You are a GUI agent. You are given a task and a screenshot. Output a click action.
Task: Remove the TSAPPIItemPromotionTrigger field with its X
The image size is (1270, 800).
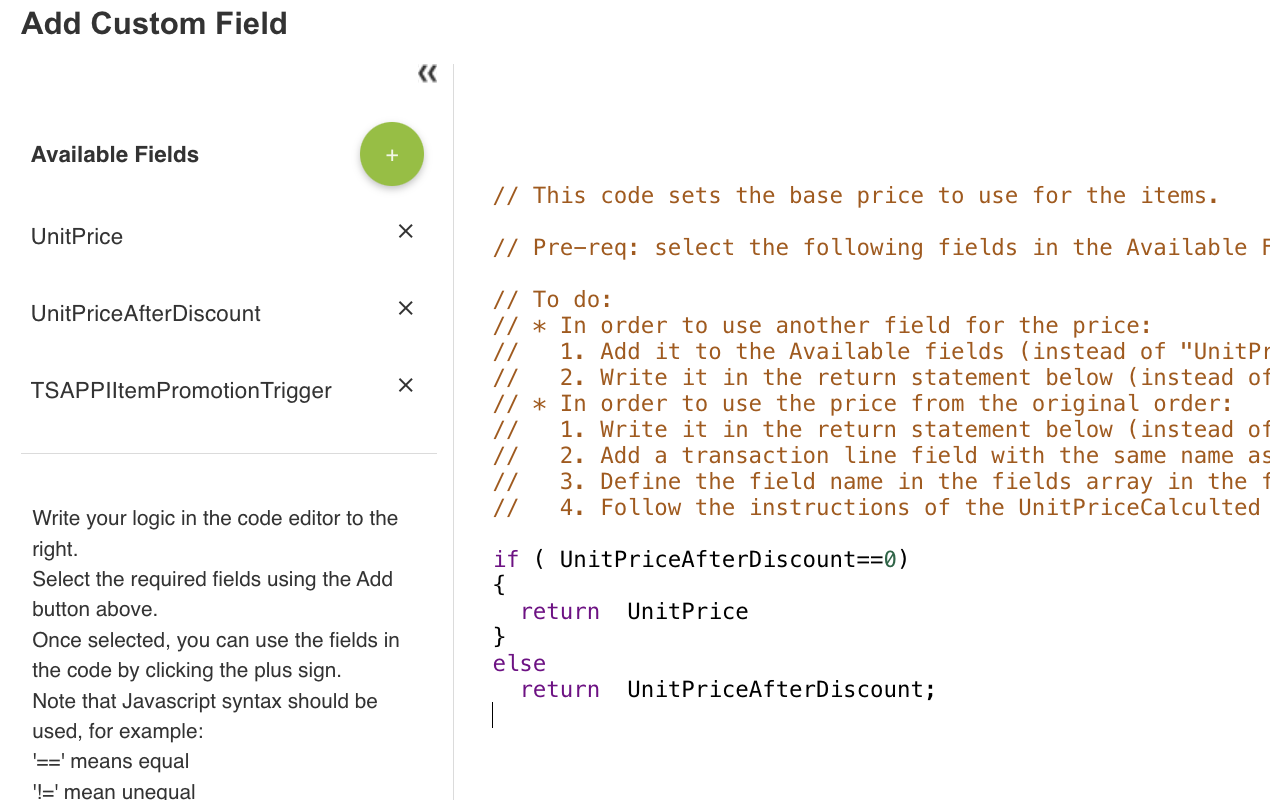coord(406,385)
